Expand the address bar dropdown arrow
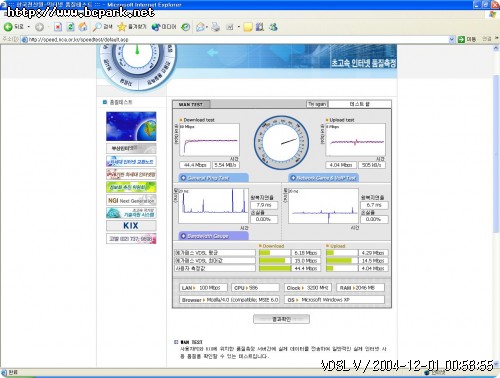 452,39
